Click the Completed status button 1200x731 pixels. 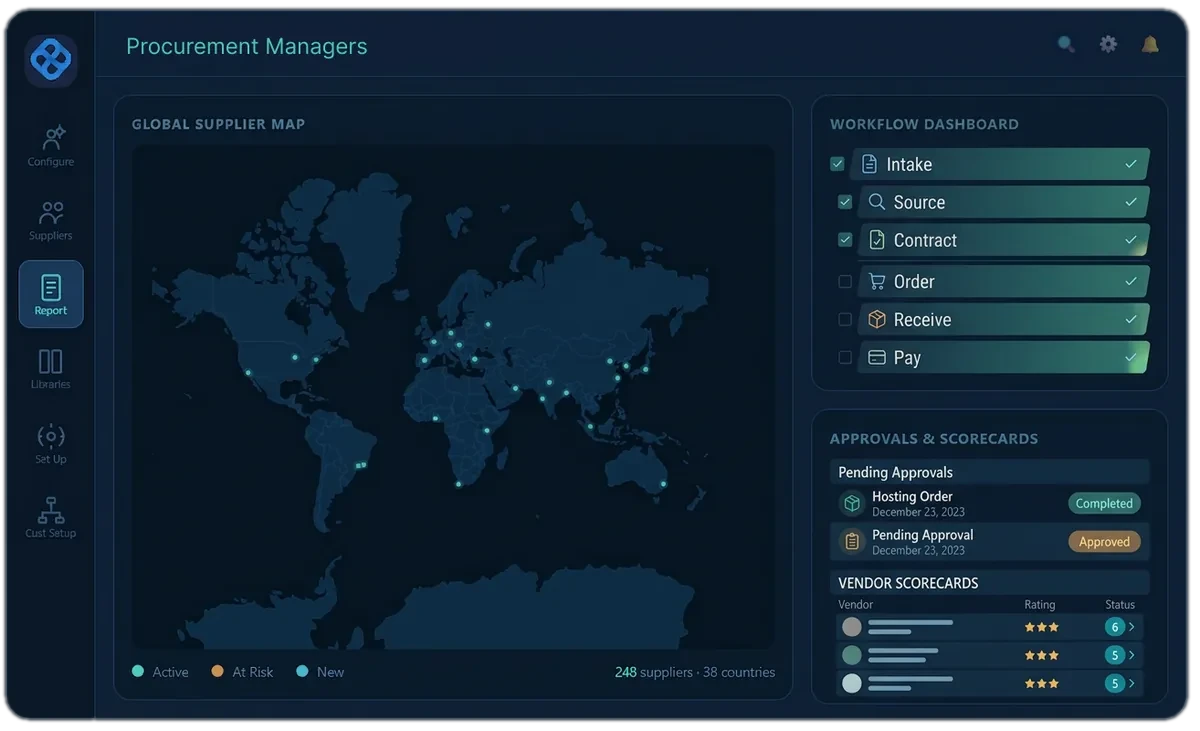1104,503
